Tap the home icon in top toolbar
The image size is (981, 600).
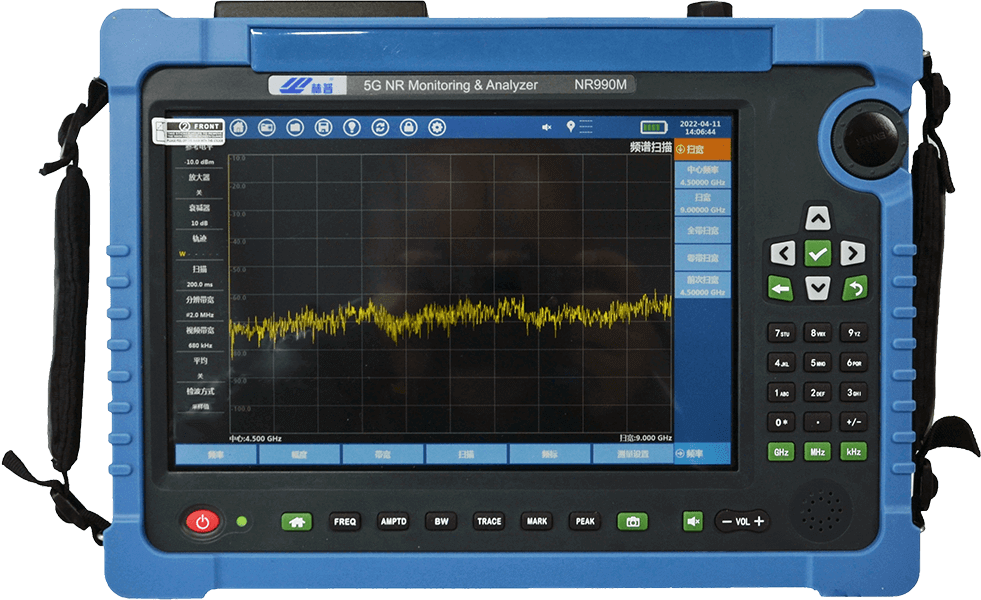(238, 128)
